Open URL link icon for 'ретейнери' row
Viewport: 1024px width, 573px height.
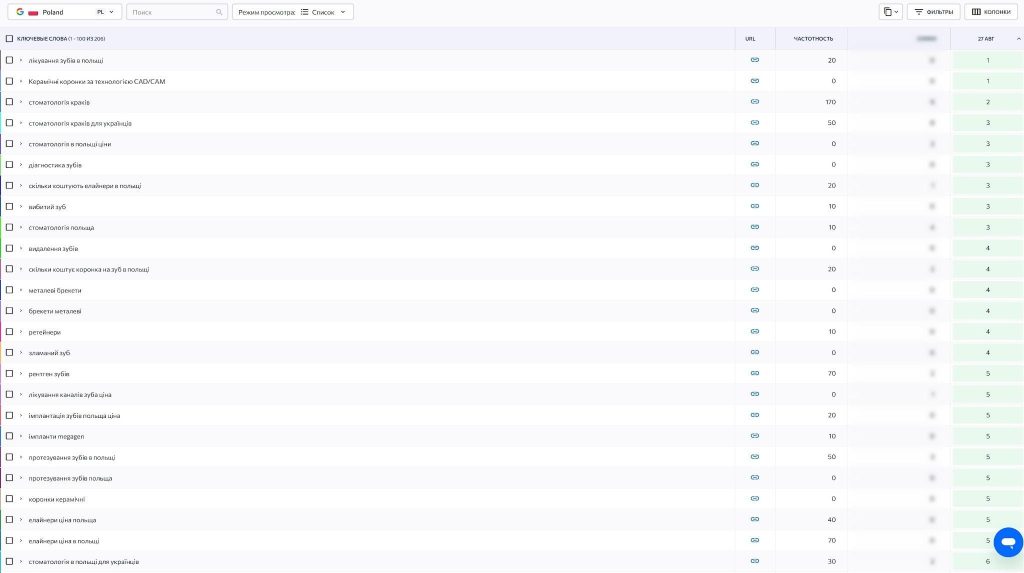(754, 332)
